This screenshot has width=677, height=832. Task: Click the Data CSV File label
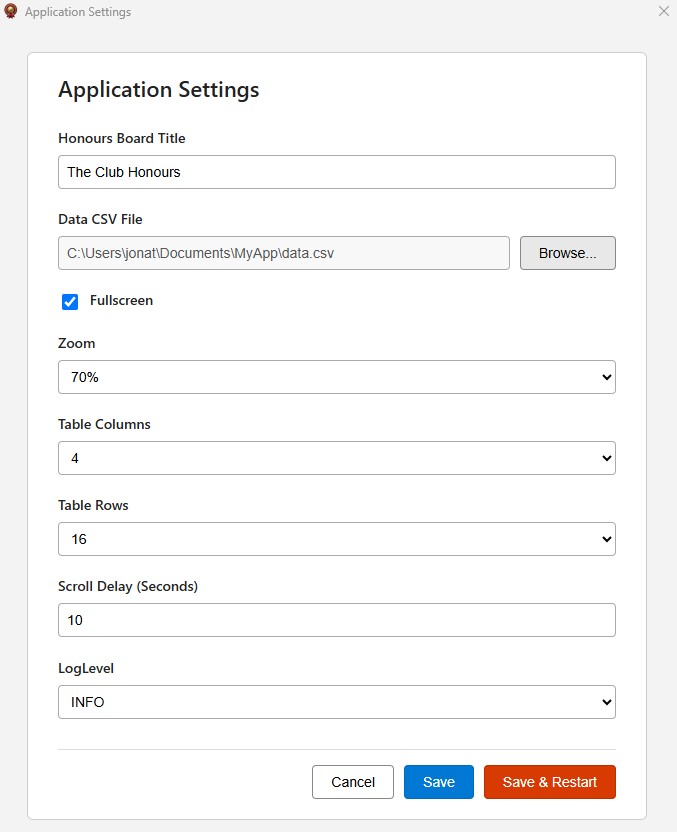tap(100, 220)
